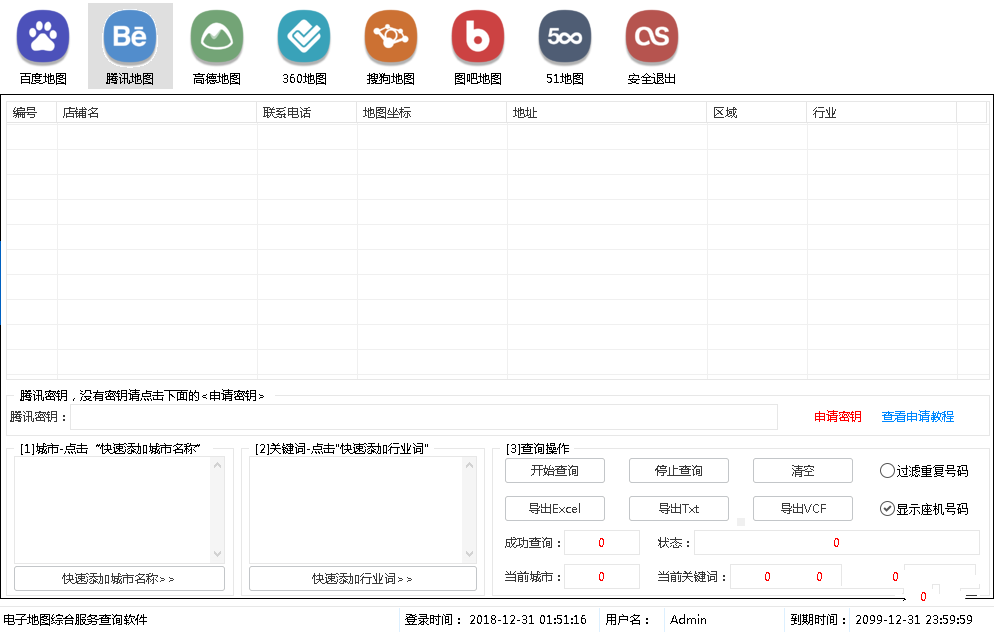Click the keyword list scroll up arrow
This screenshot has width=994, height=632.
[470, 465]
